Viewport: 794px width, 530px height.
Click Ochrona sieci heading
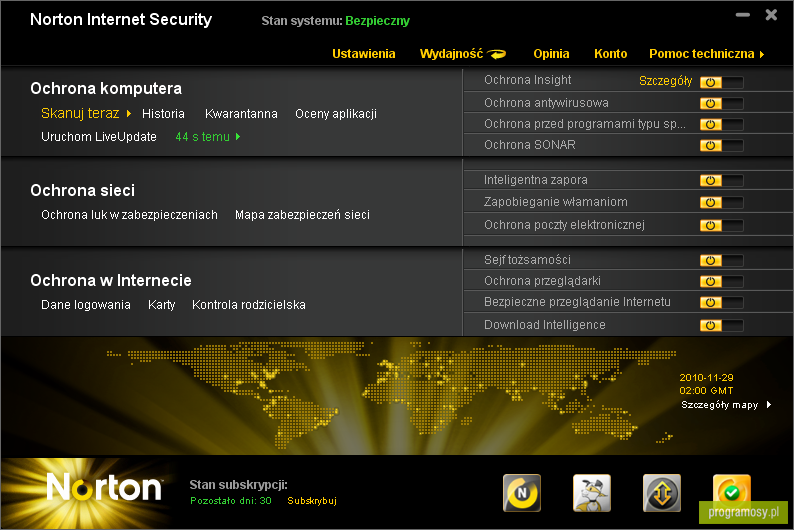(83, 190)
